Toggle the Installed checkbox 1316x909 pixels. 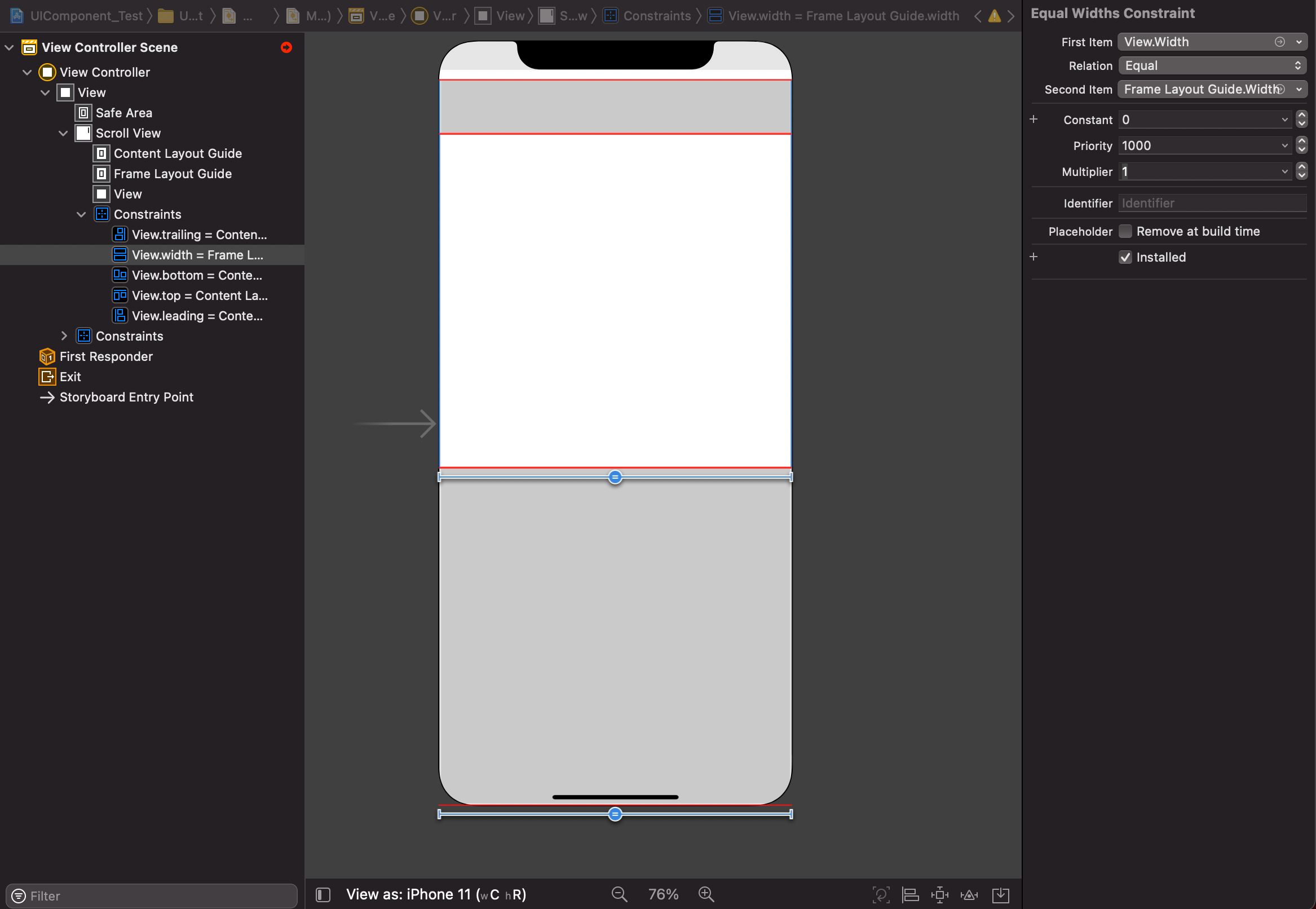1125,257
